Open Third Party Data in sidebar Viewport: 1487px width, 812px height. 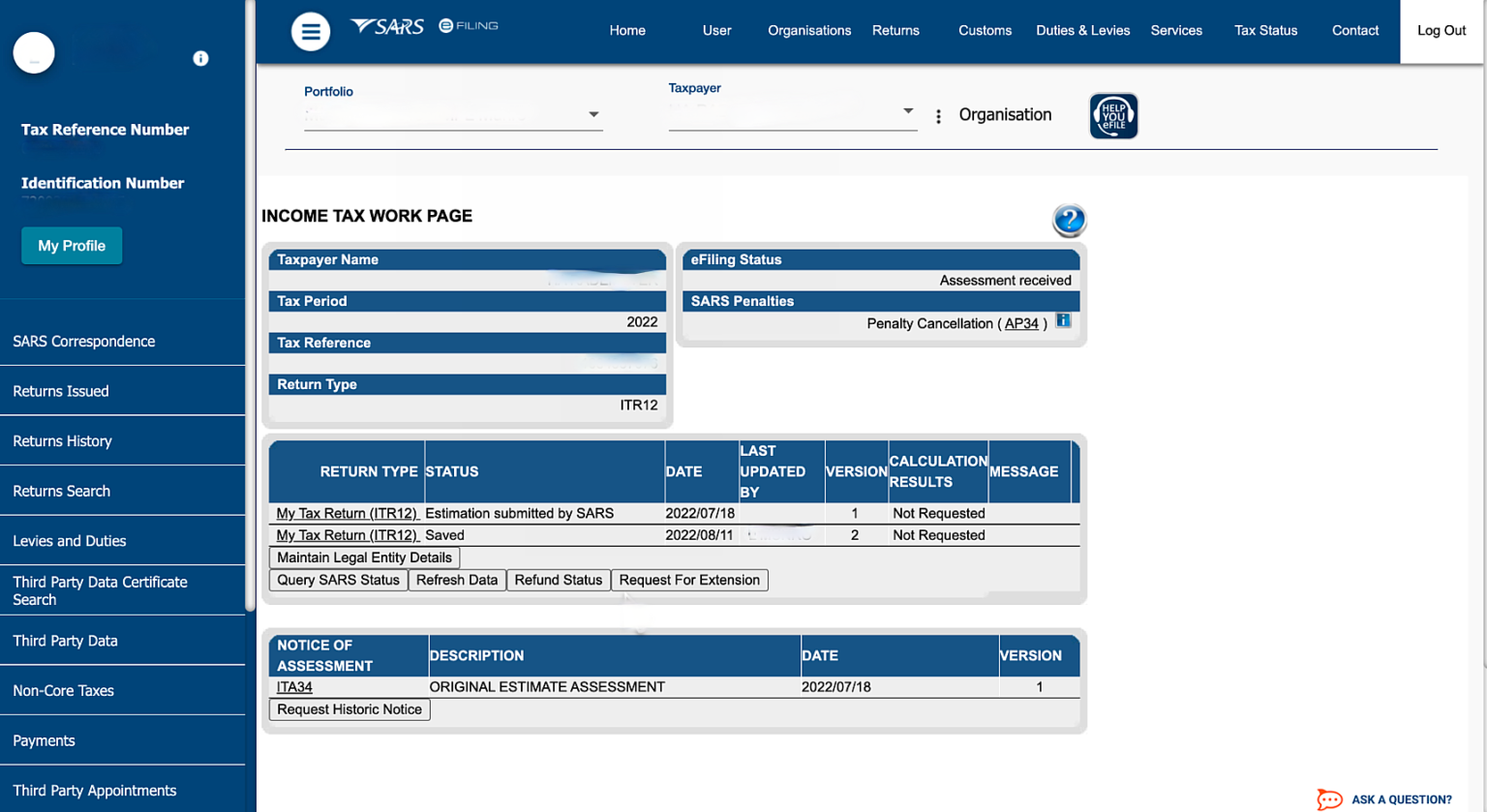[x=123, y=641]
